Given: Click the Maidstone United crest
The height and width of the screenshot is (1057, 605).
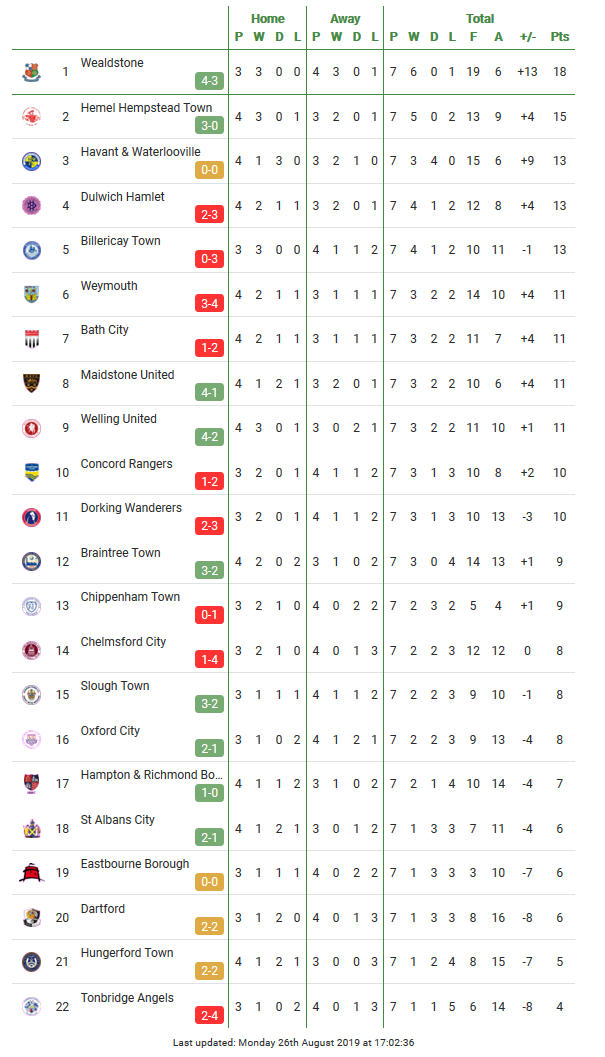Looking at the screenshot, I should pos(31,383).
